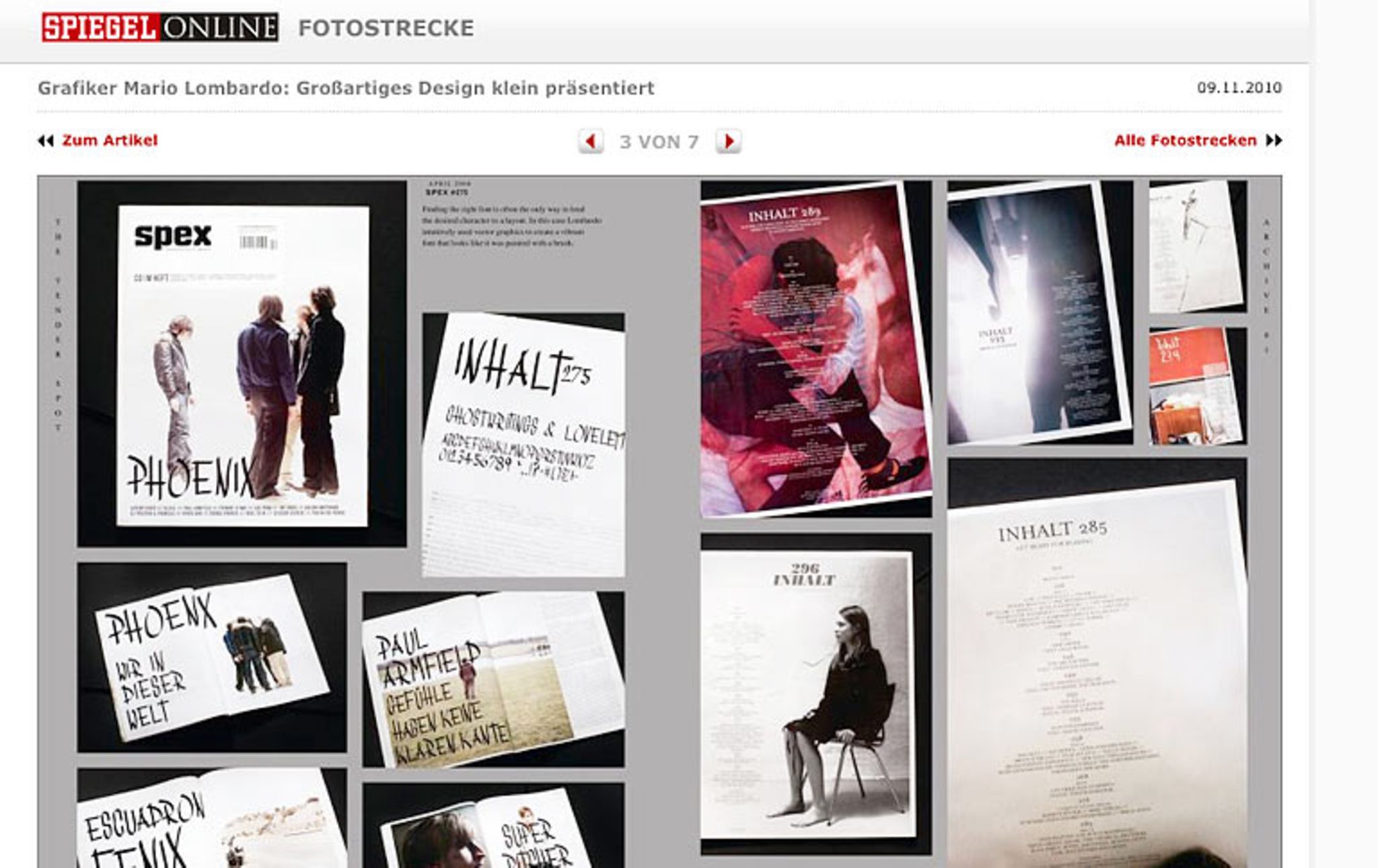
Task: Click the gallery title about Mario Lombardo
Action: tap(346, 88)
